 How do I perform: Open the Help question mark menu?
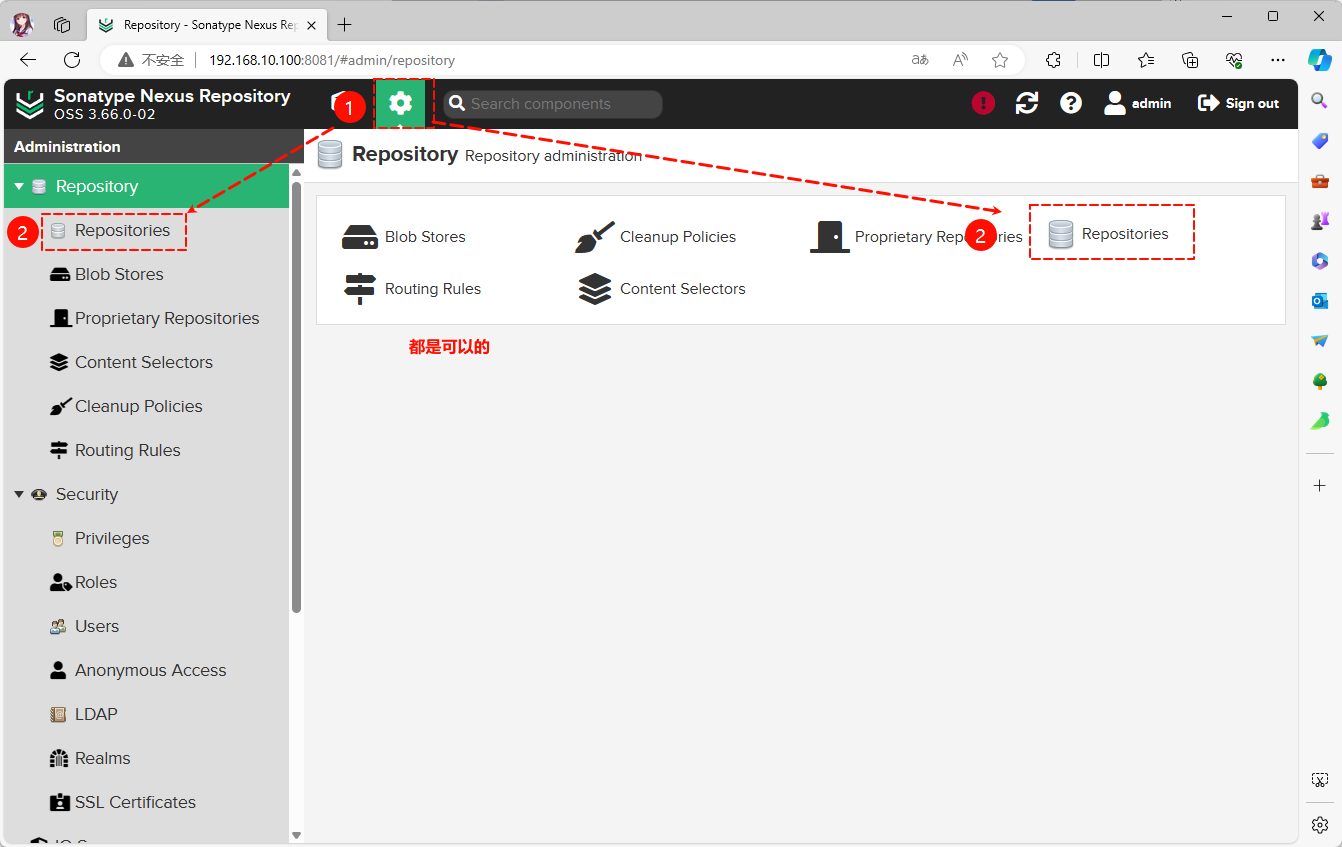(x=1071, y=103)
